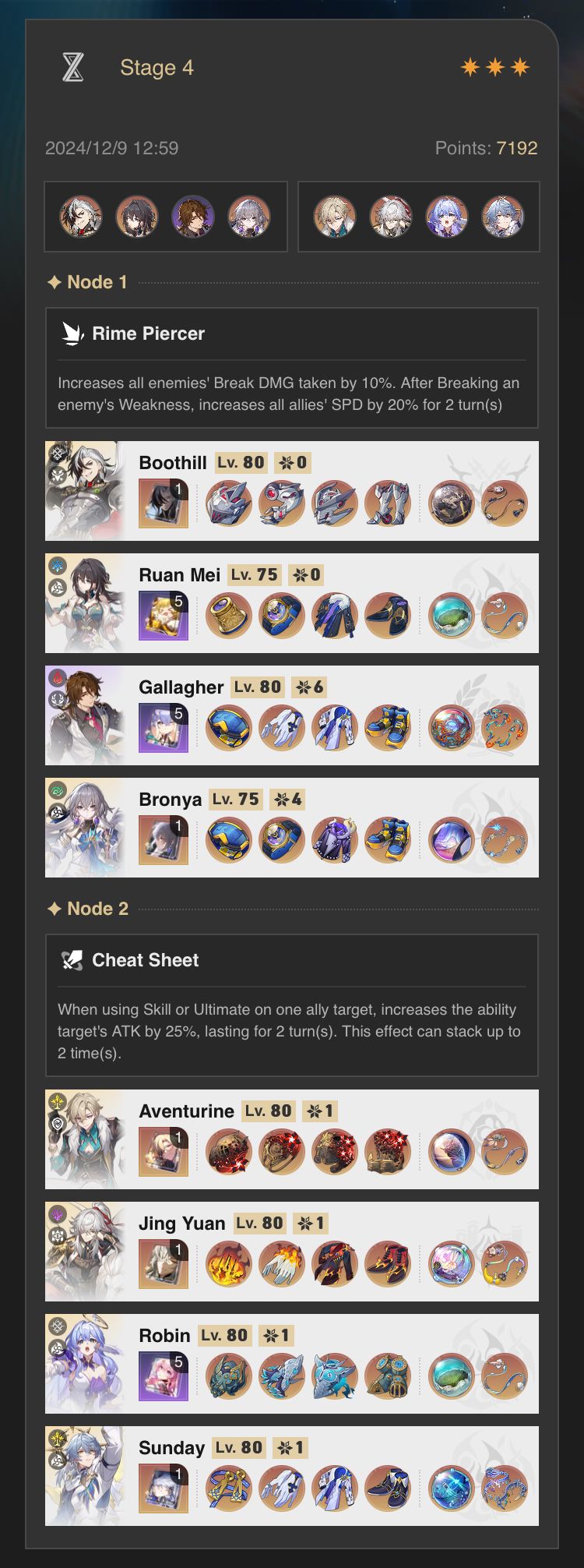The image size is (584, 1568).
Task: Open Jing Yuan's character portrait
Action: (x=86, y=1252)
